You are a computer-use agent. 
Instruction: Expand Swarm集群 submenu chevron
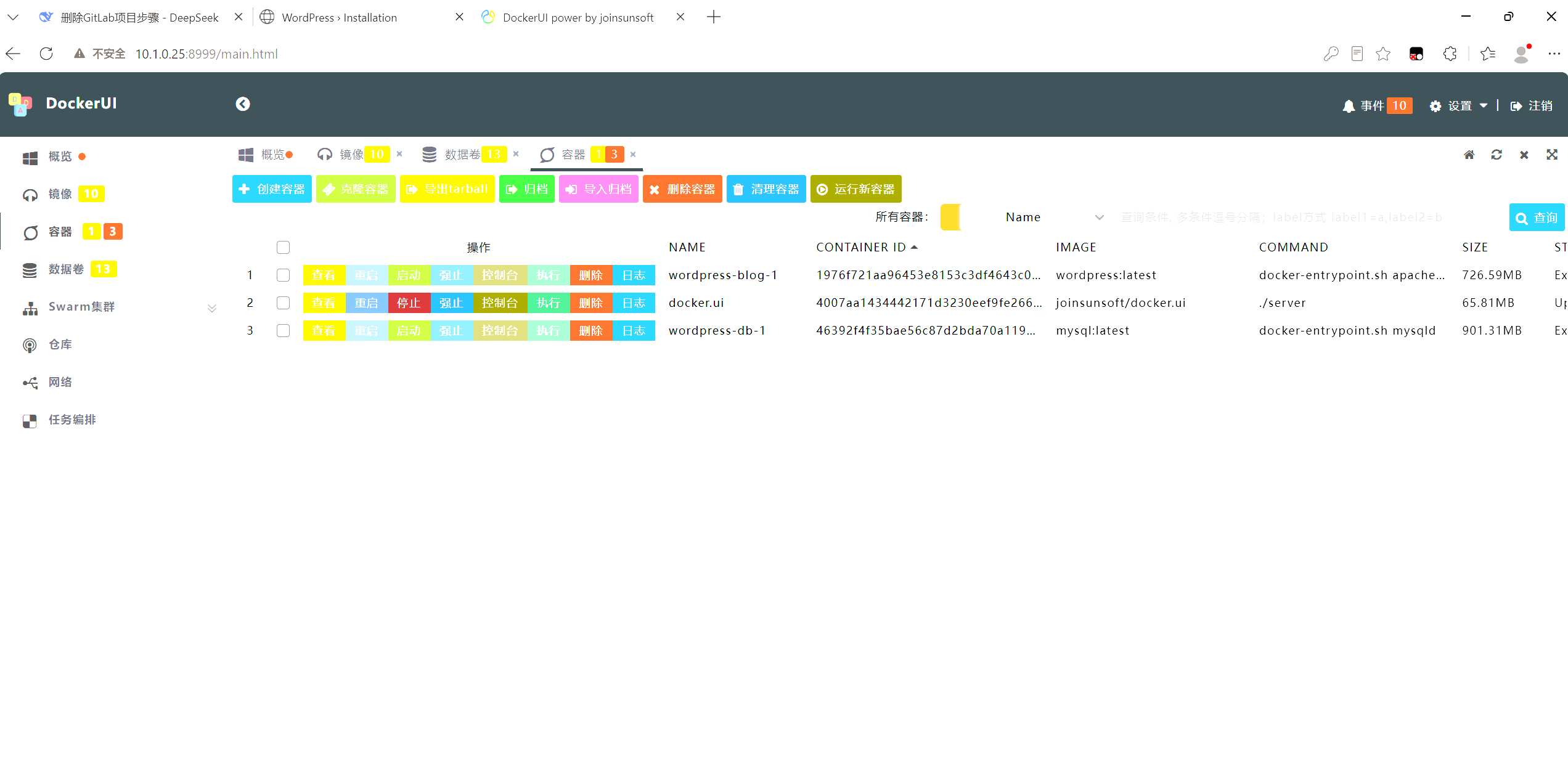(212, 307)
